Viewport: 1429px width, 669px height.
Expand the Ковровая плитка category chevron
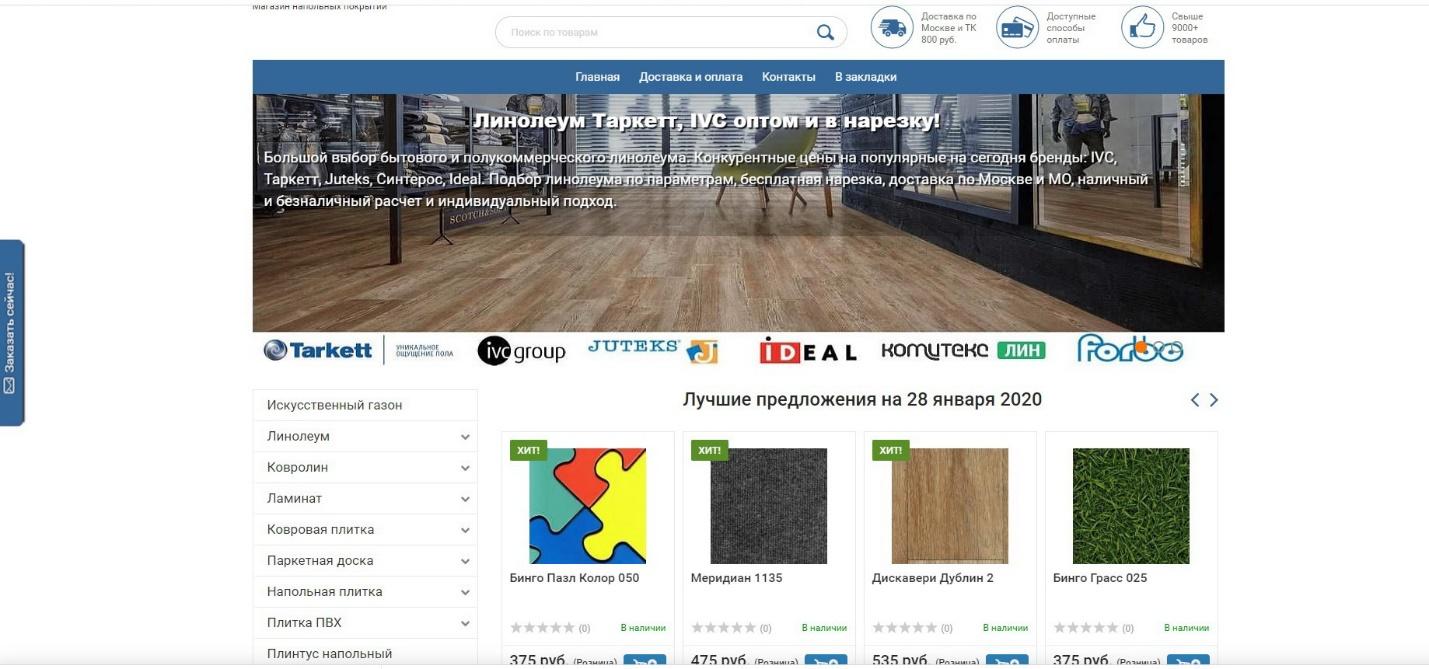[x=465, y=530]
